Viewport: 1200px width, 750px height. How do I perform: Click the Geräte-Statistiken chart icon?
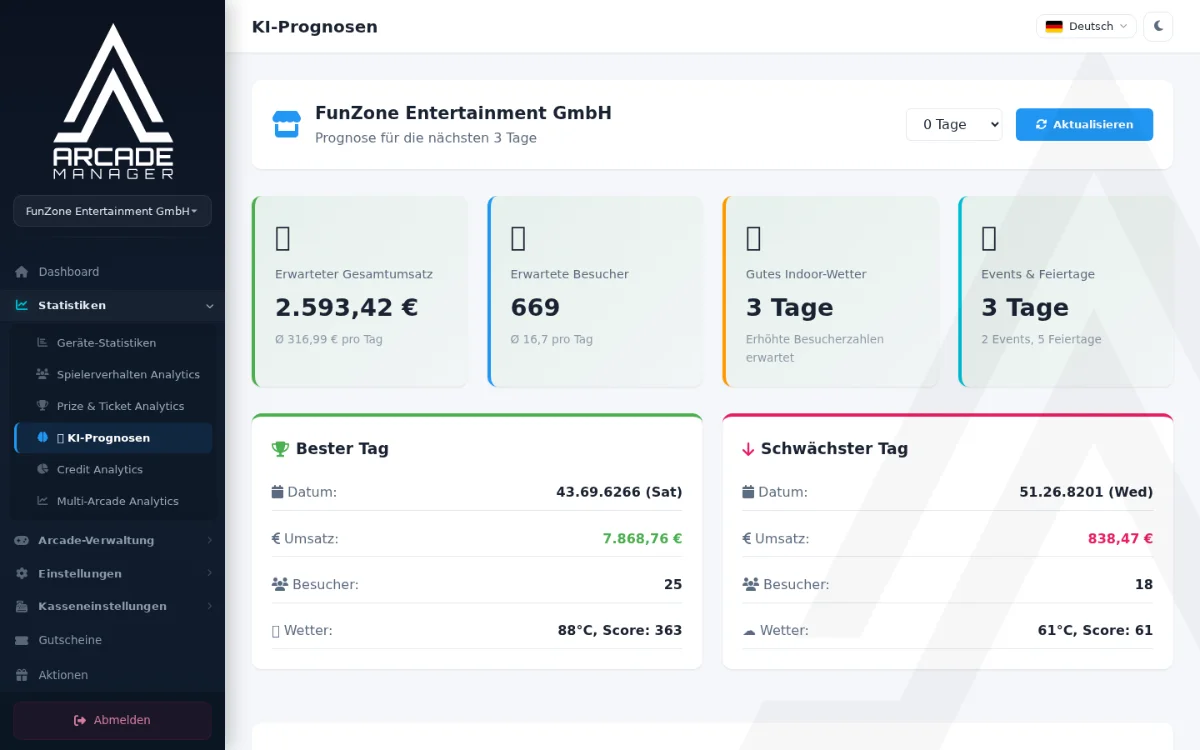[x=42, y=343]
